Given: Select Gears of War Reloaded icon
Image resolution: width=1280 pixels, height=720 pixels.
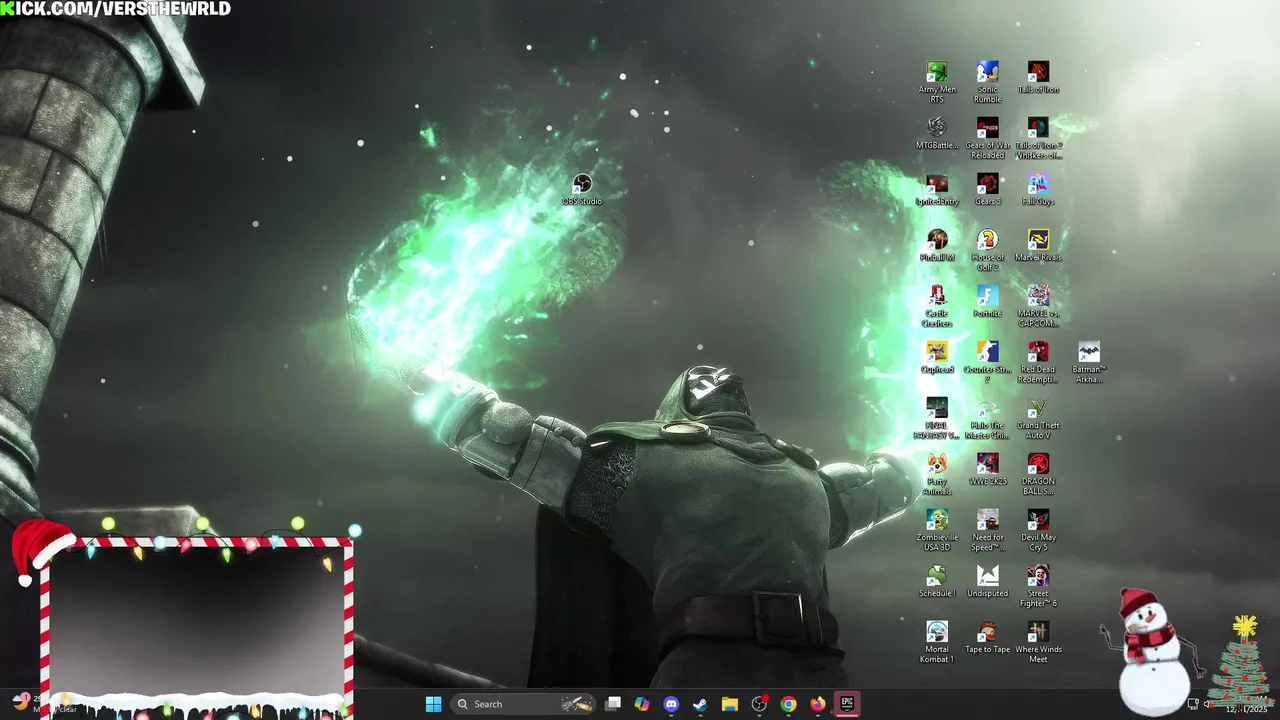Looking at the screenshot, I should pyautogui.click(x=987, y=138).
